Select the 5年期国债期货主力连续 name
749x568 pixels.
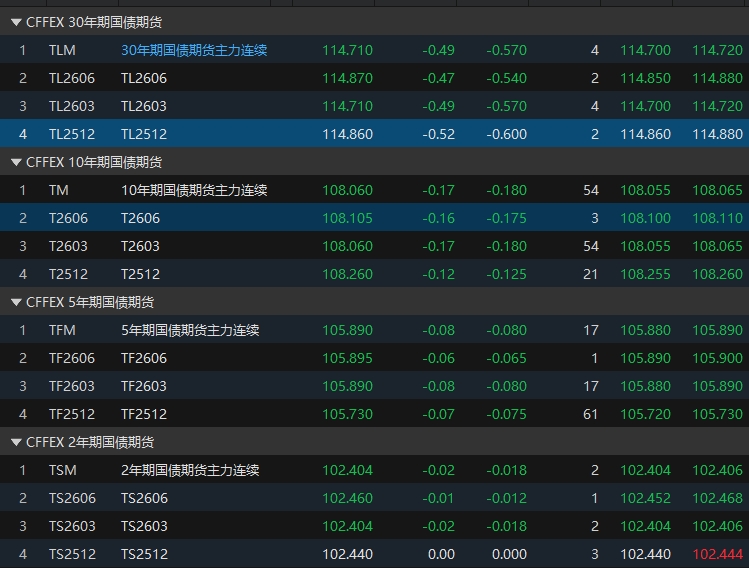coord(190,330)
